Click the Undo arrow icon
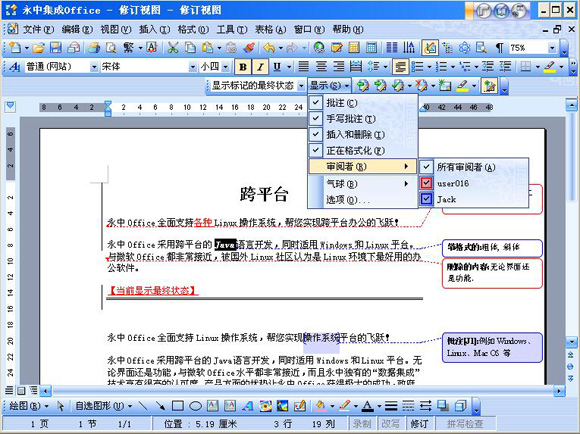Screen dimensions: 580x434 click(269, 47)
